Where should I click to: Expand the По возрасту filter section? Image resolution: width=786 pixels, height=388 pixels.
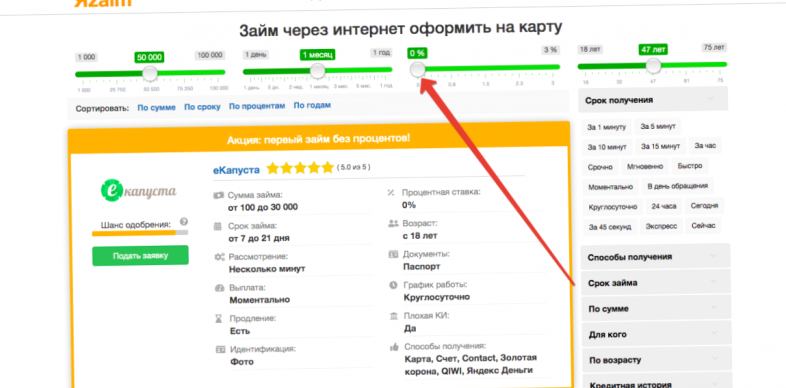tap(657, 360)
